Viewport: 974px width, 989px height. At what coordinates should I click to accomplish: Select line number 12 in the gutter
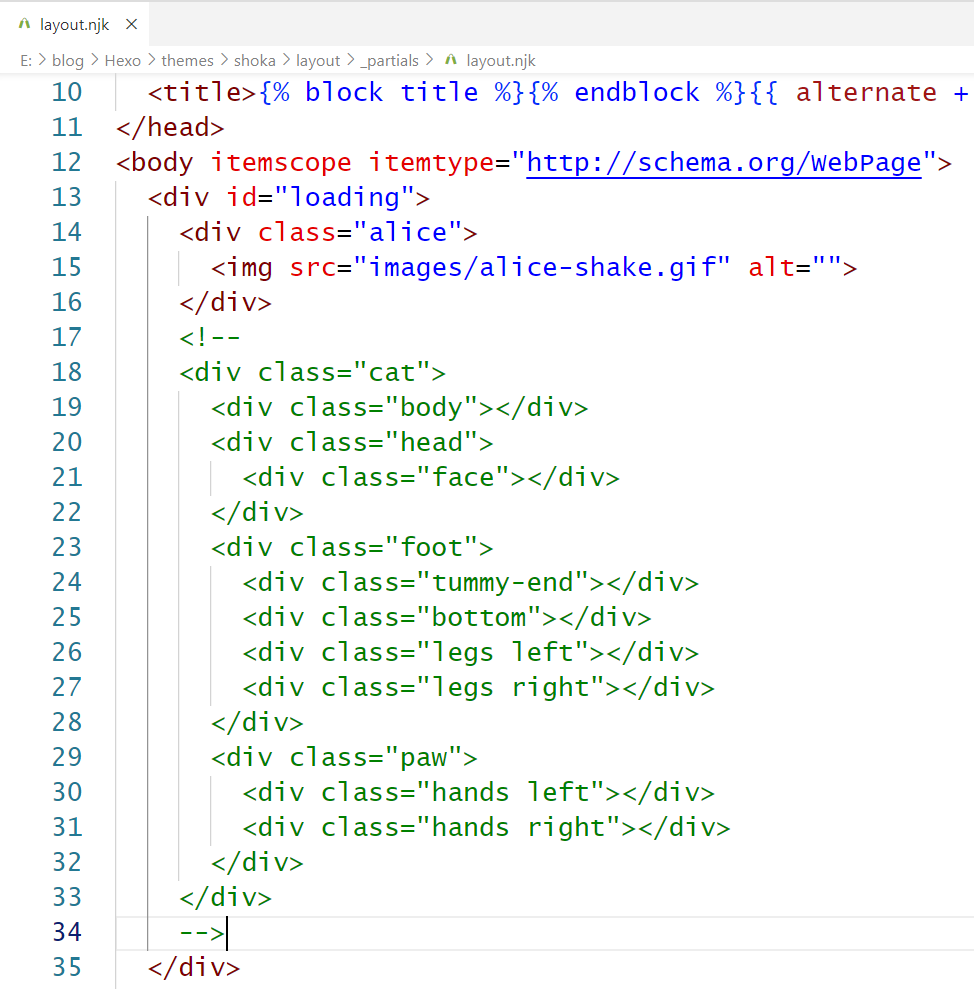(66, 162)
